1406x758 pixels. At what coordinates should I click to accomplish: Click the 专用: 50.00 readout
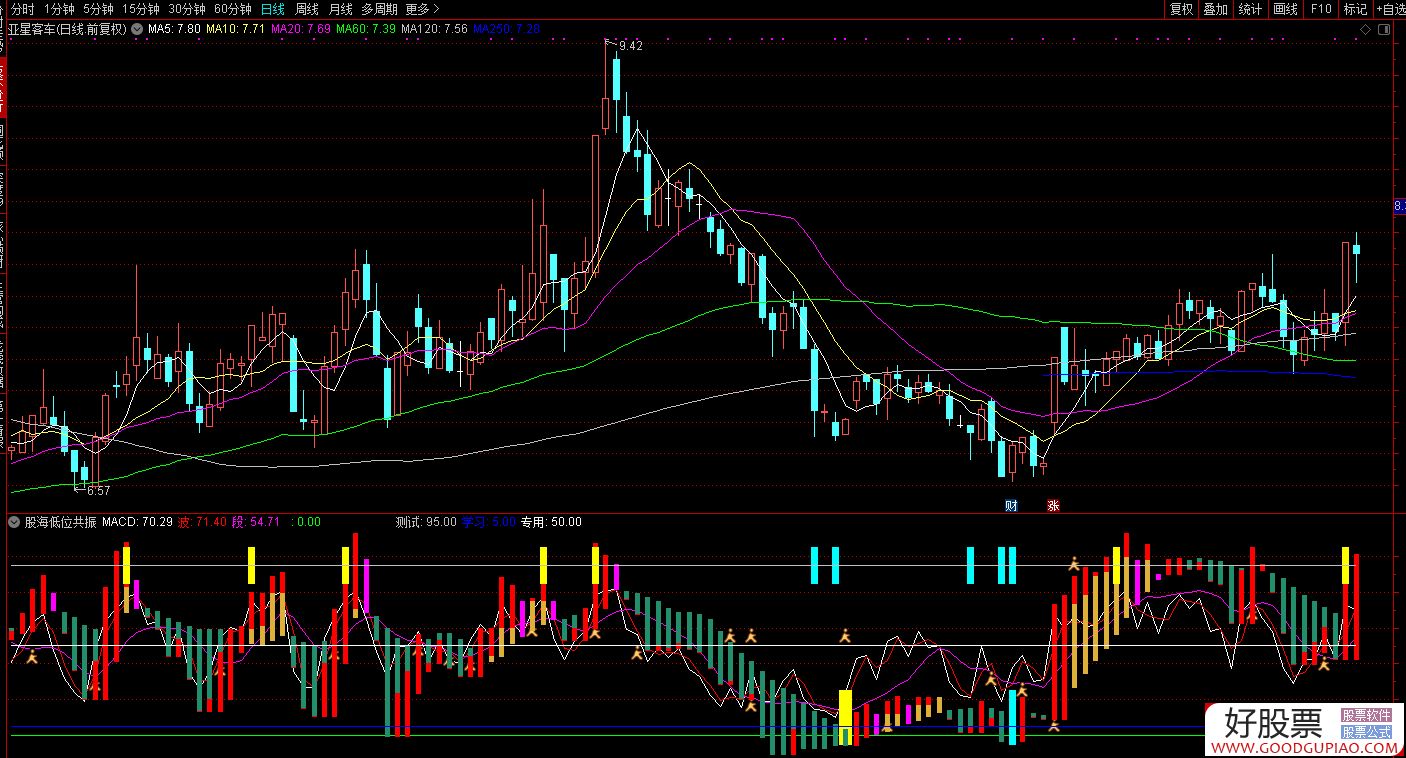pos(551,522)
